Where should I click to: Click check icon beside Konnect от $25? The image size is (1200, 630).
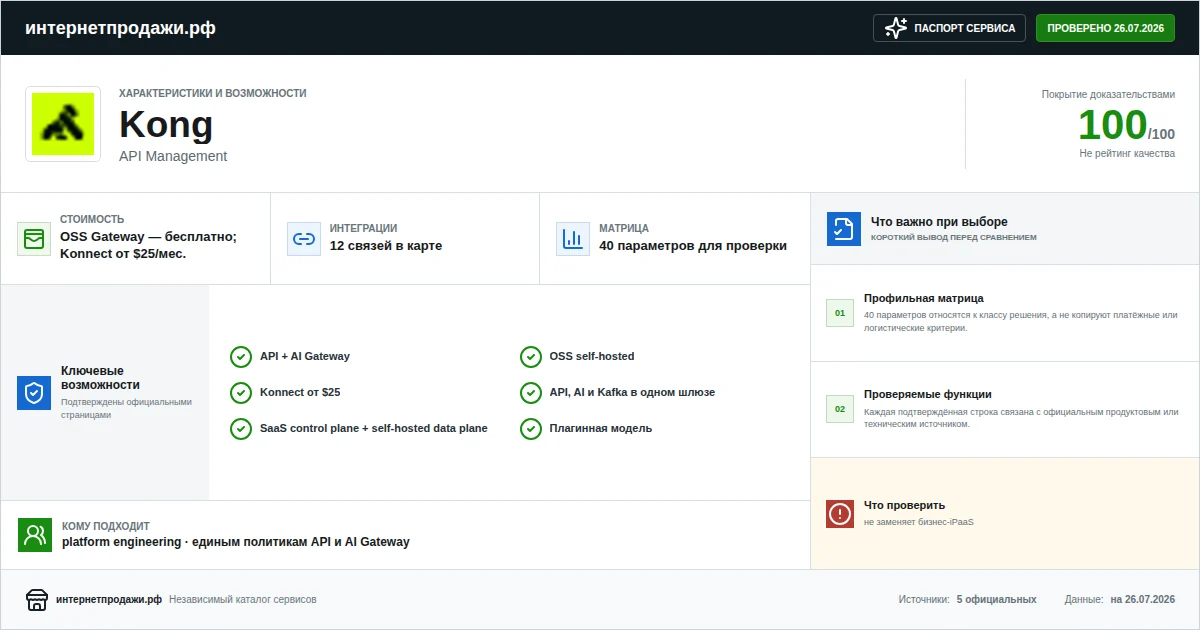click(241, 393)
